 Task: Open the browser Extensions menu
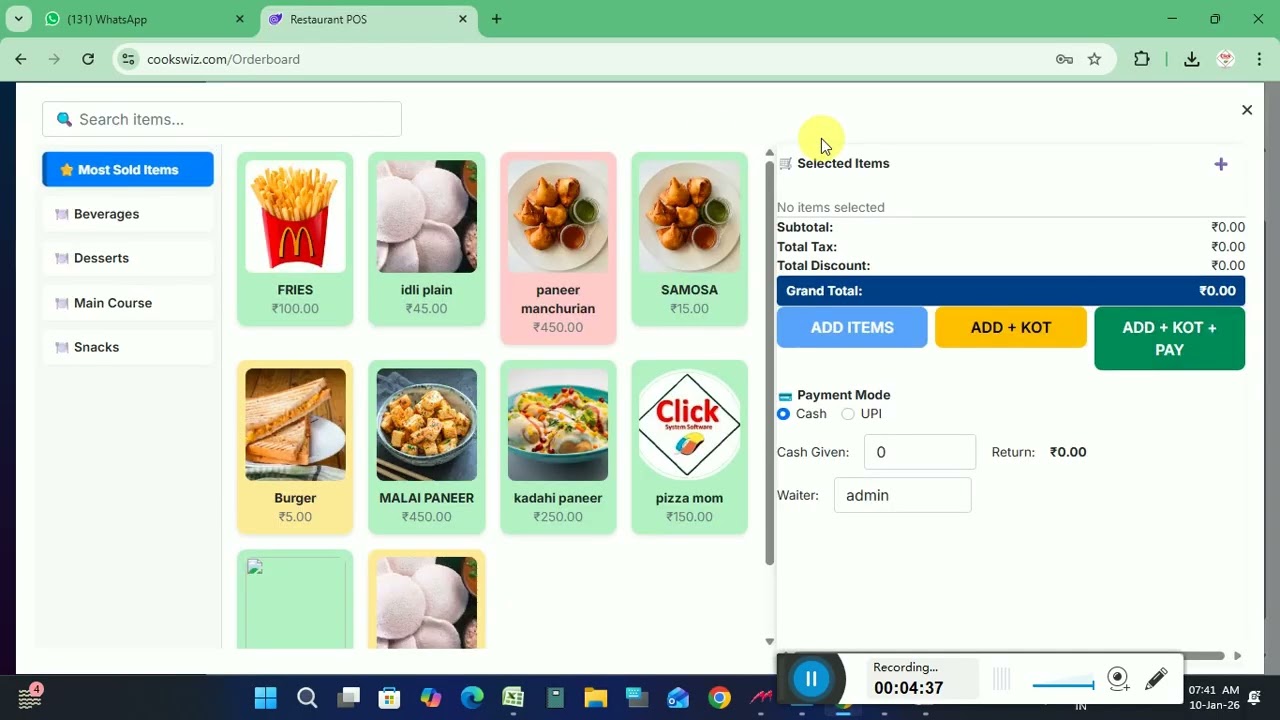1142,59
